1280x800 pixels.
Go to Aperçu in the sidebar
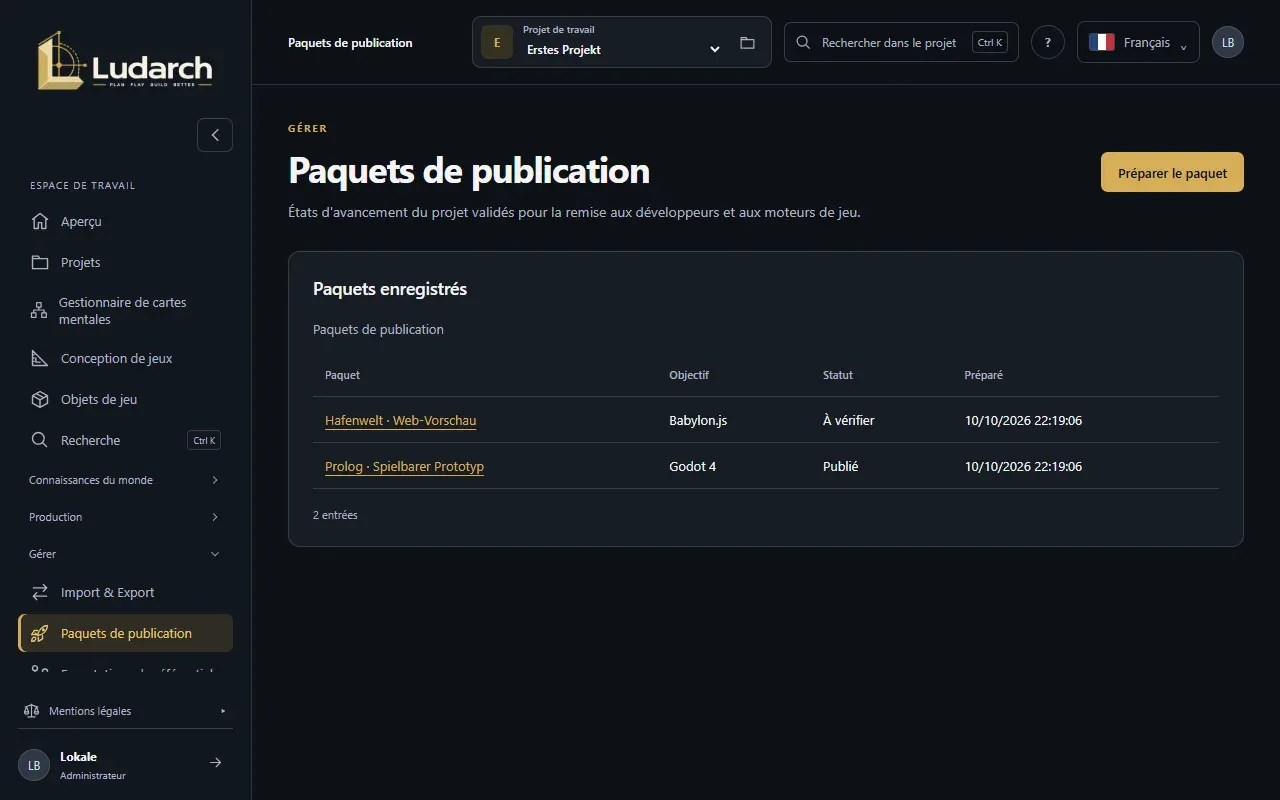coord(125,221)
